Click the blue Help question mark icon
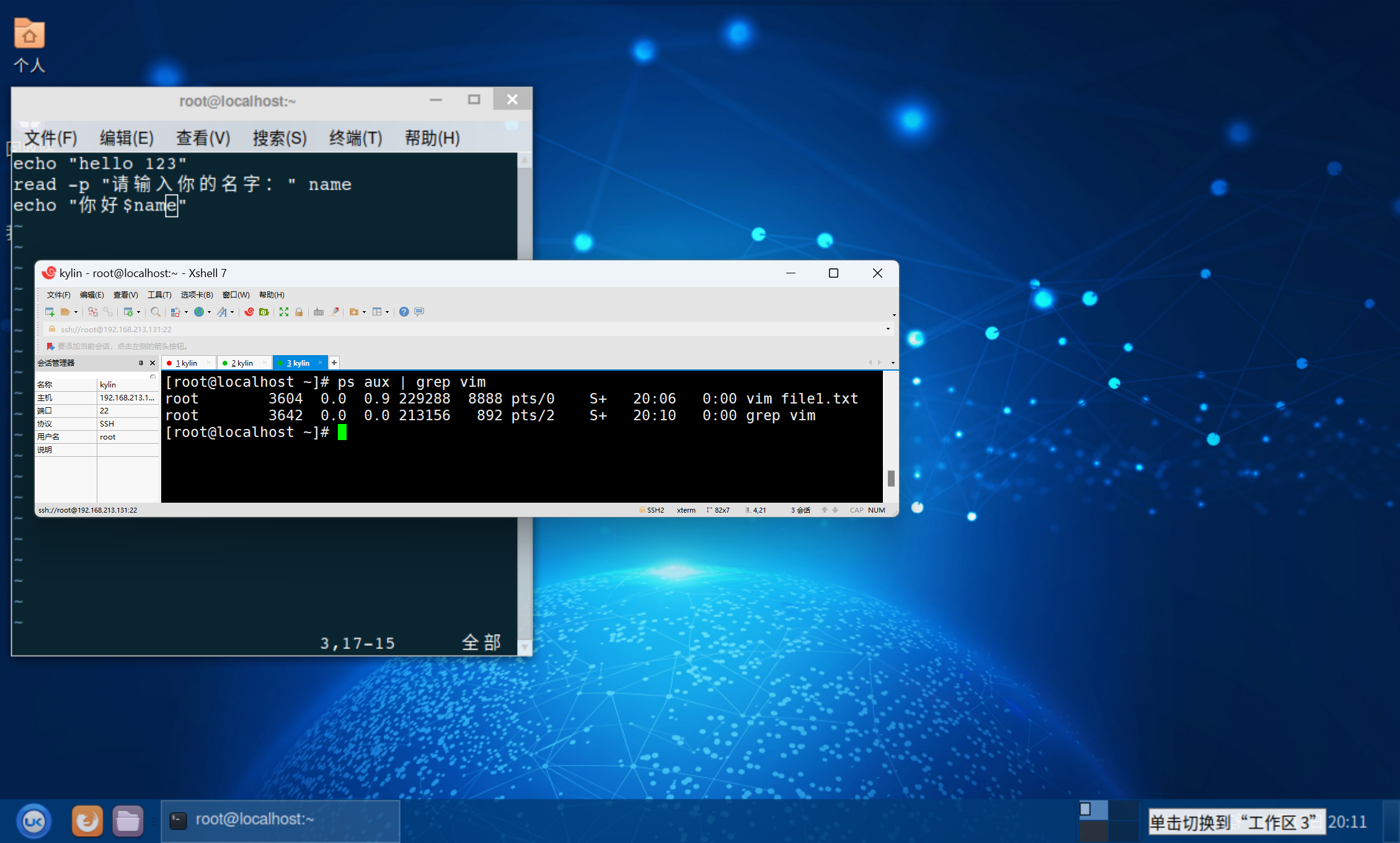The width and height of the screenshot is (1400, 843). [x=404, y=312]
